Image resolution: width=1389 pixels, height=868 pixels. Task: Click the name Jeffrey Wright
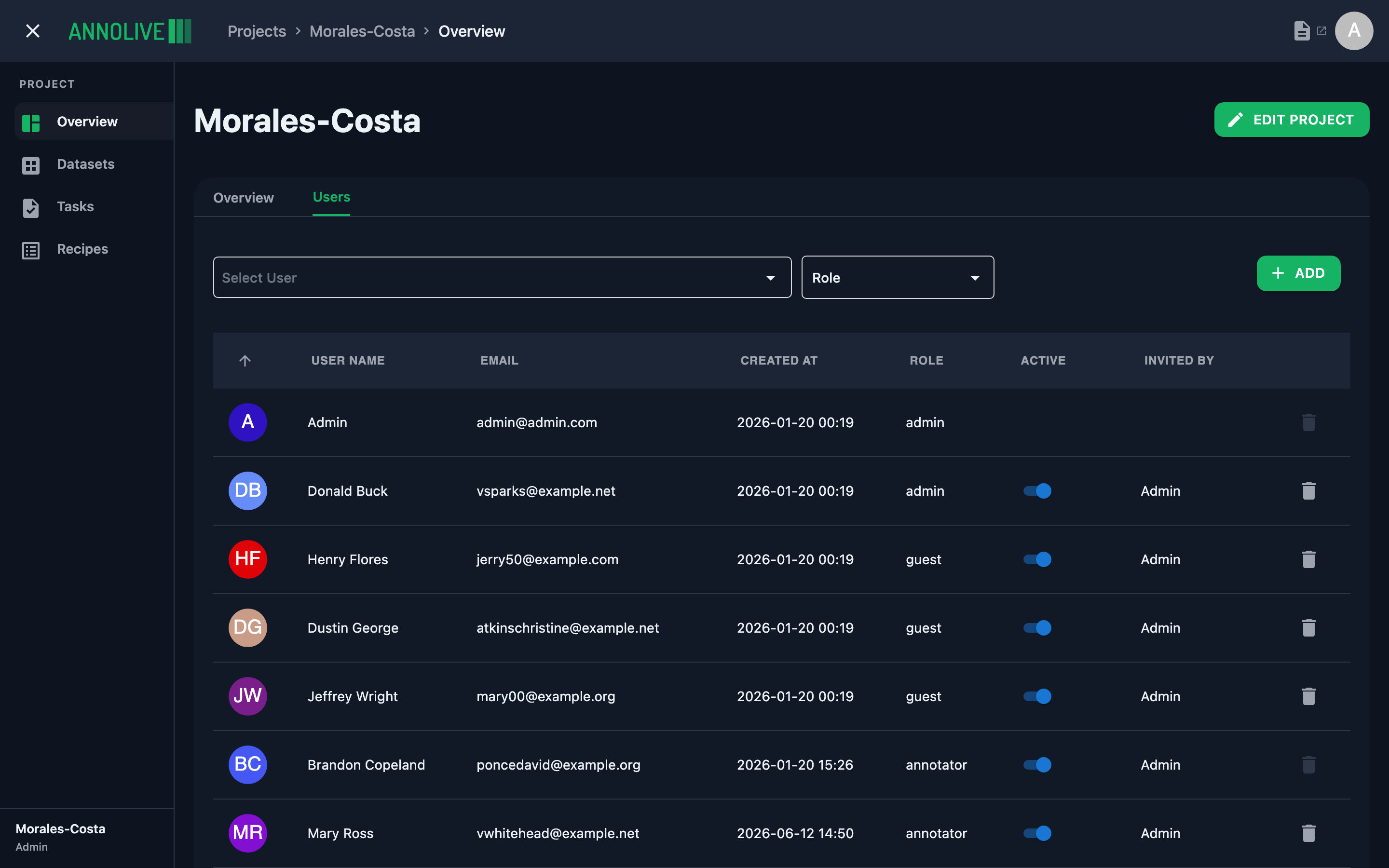click(353, 696)
